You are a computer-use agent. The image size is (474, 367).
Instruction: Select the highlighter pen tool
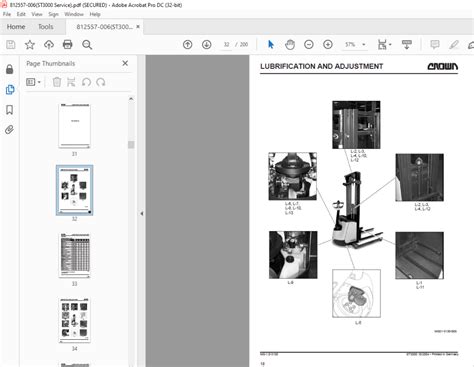(454, 44)
